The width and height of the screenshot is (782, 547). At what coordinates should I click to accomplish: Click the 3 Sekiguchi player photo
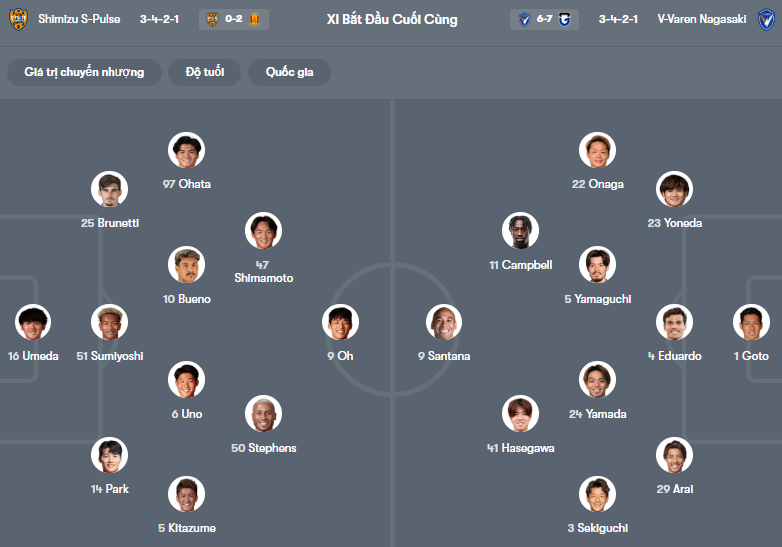click(x=597, y=494)
